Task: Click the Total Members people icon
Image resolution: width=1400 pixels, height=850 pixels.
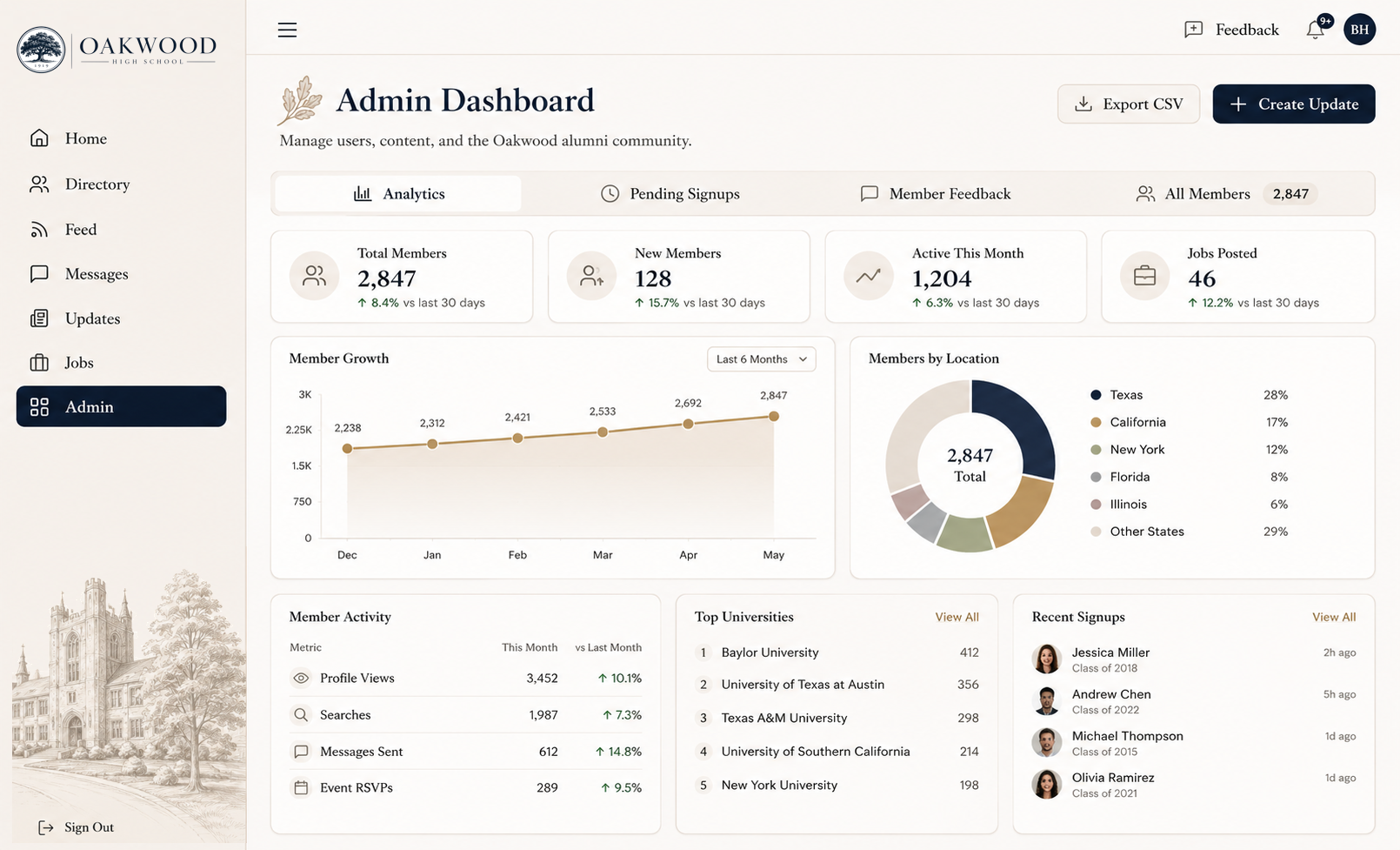Action: coord(314,277)
